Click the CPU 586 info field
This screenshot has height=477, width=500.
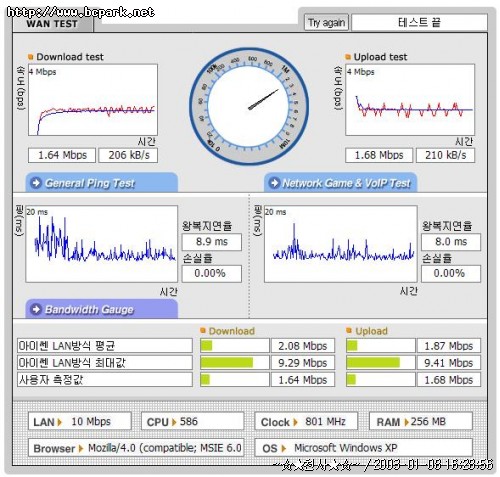pyautogui.click(x=193, y=421)
